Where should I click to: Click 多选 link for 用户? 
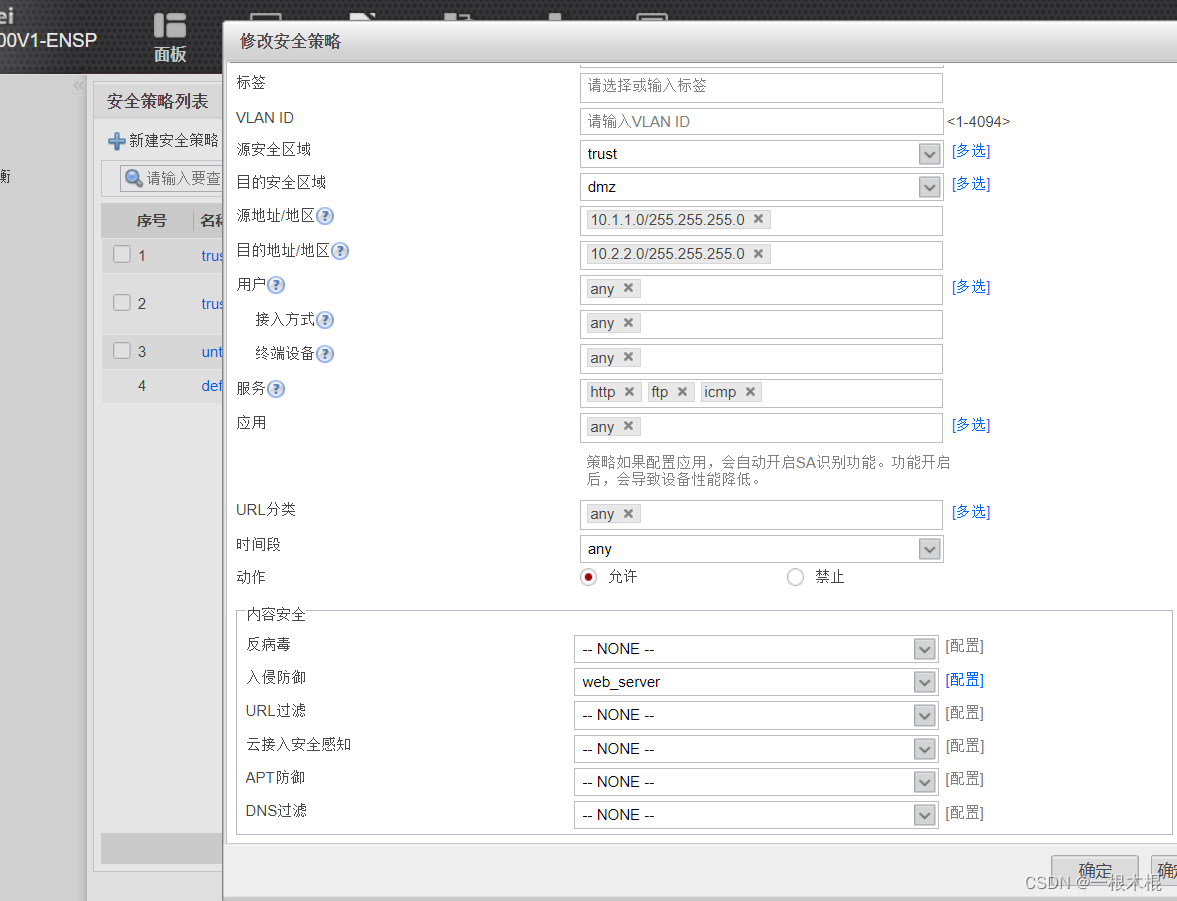[971, 287]
